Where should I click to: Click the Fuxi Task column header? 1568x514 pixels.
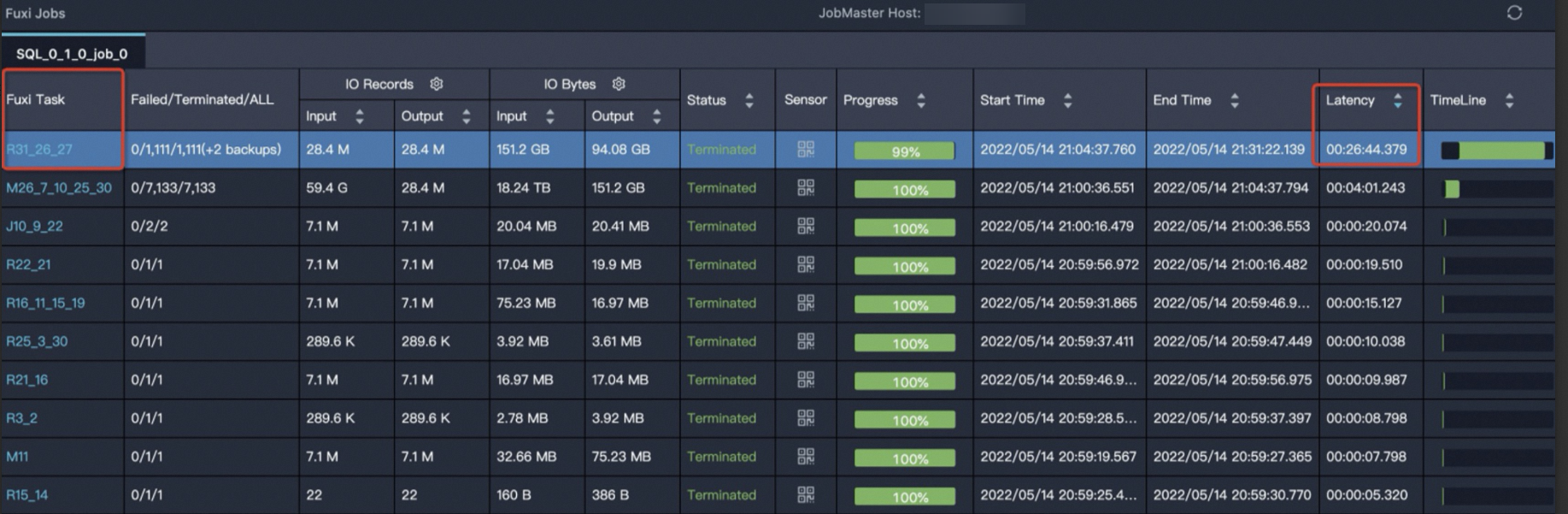pyautogui.click(x=36, y=99)
